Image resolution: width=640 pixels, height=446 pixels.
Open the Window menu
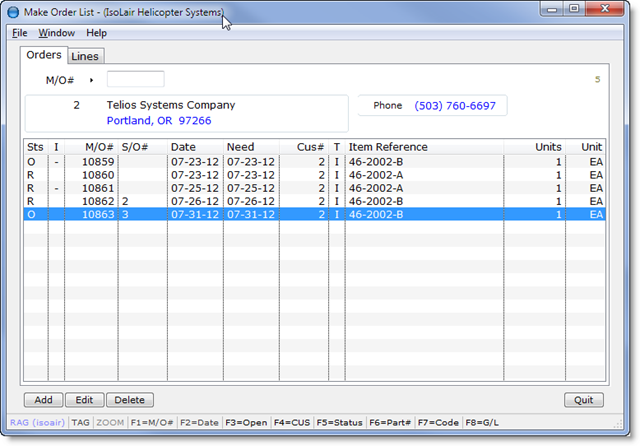tap(56, 33)
